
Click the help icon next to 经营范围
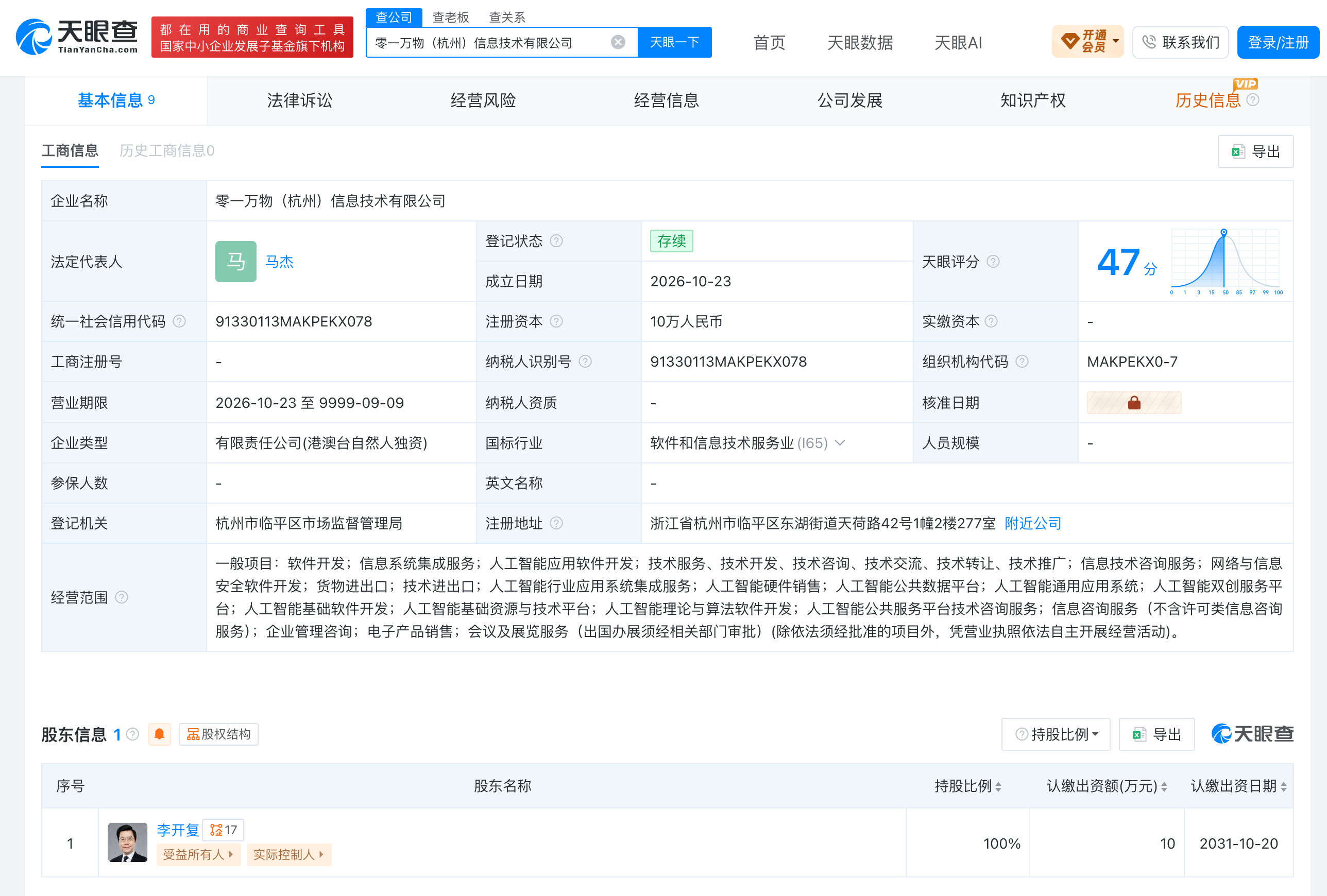122,597
